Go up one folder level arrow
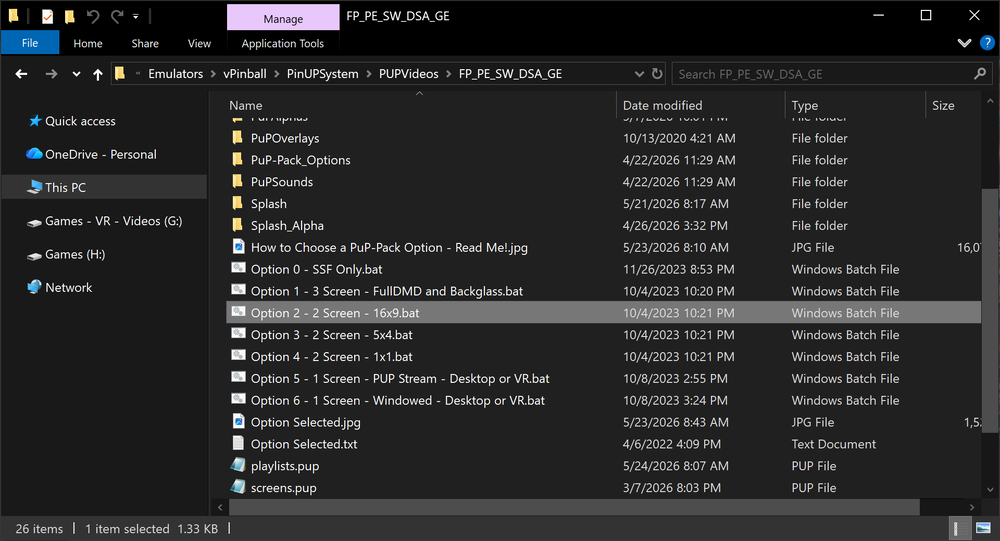The height and width of the screenshot is (541, 1000). tap(98, 74)
